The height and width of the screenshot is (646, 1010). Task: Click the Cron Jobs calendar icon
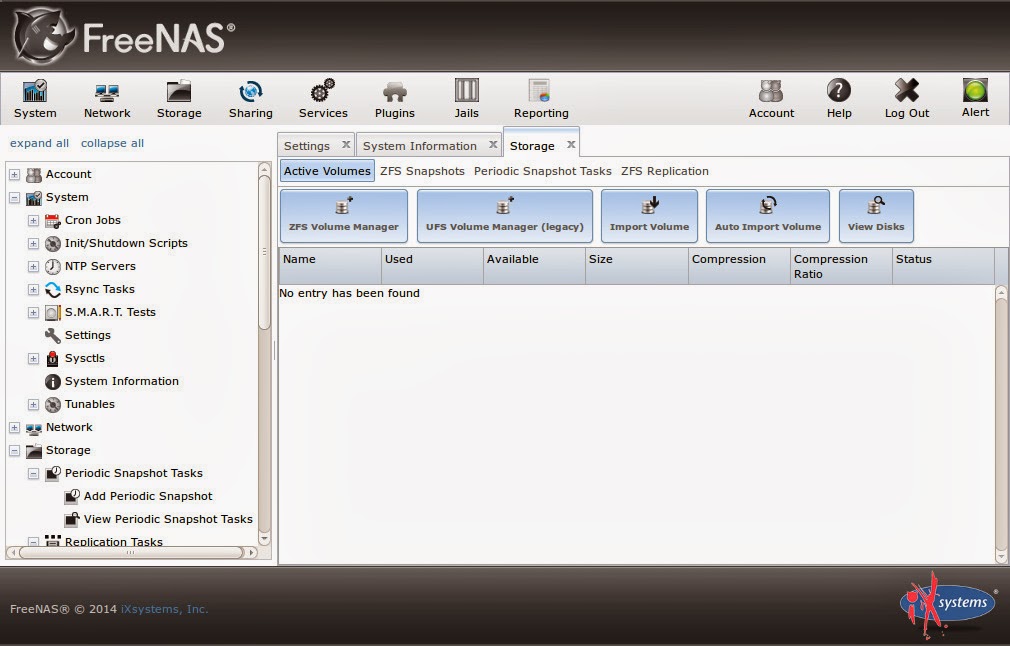(53, 220)
